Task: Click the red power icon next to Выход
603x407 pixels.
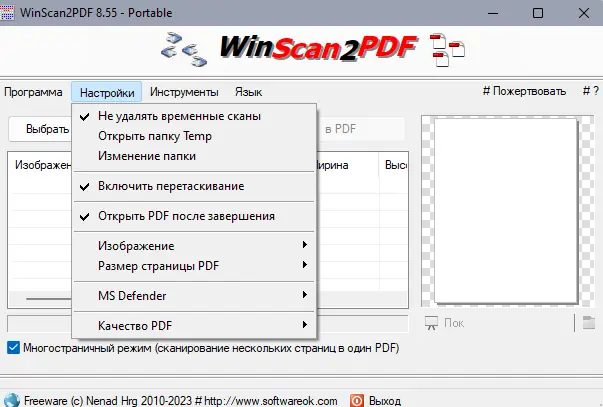Action: point(356,400)
